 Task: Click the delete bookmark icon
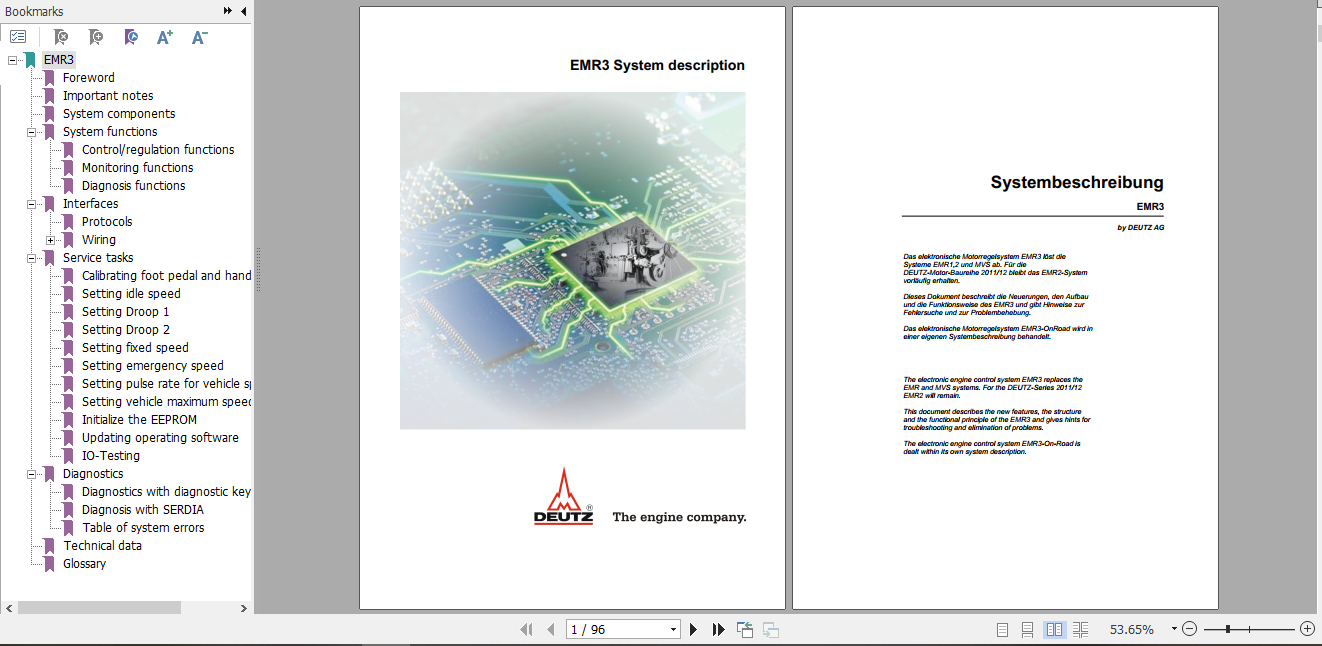click(x=60, y=36)
